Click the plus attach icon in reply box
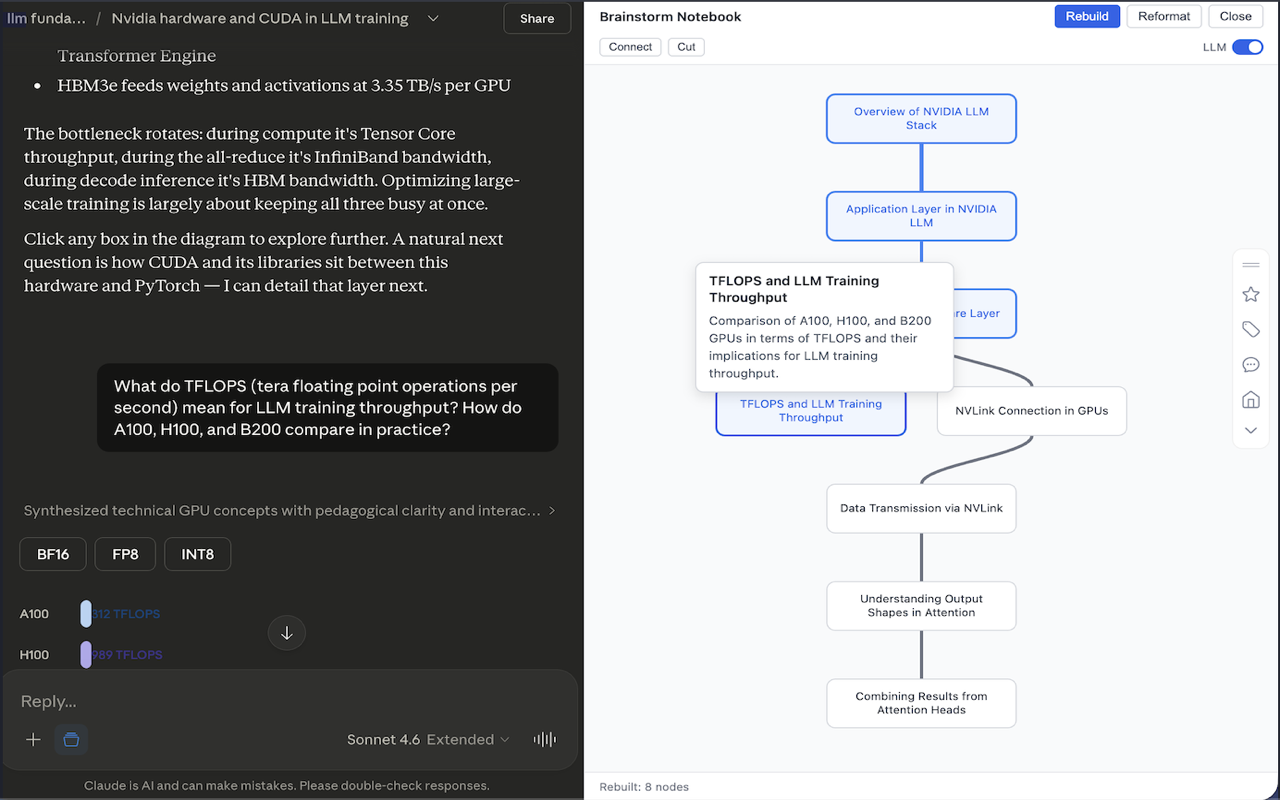 33,739
